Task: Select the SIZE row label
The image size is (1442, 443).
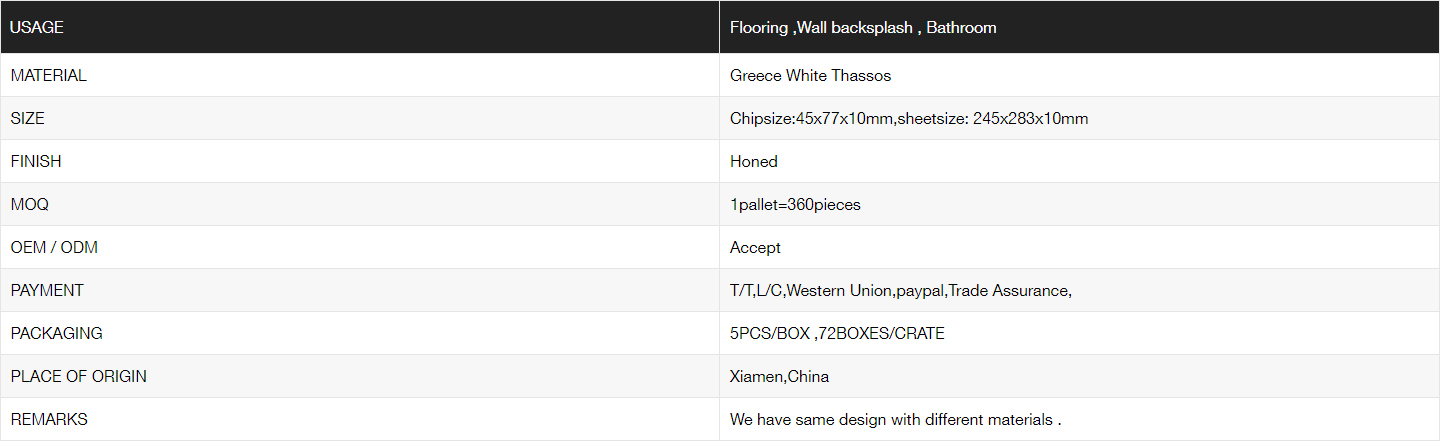Action: (x=28, y=118)
